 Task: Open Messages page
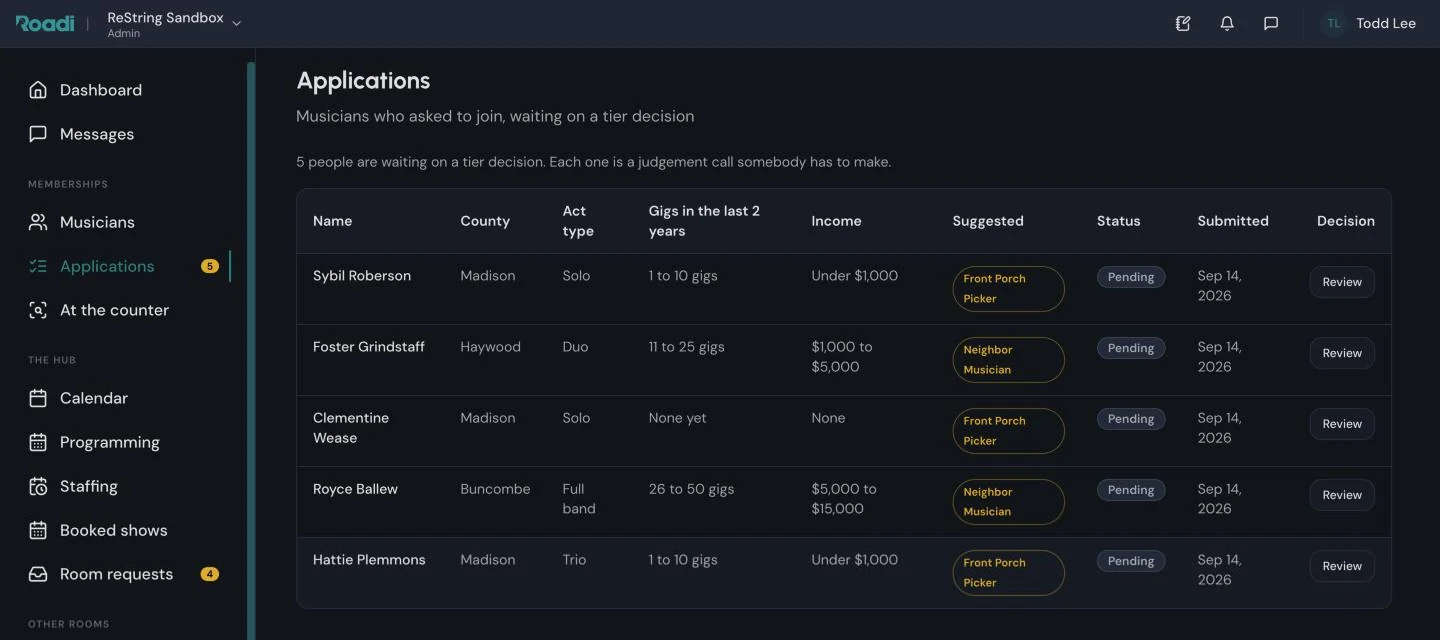tap(97, 134)
